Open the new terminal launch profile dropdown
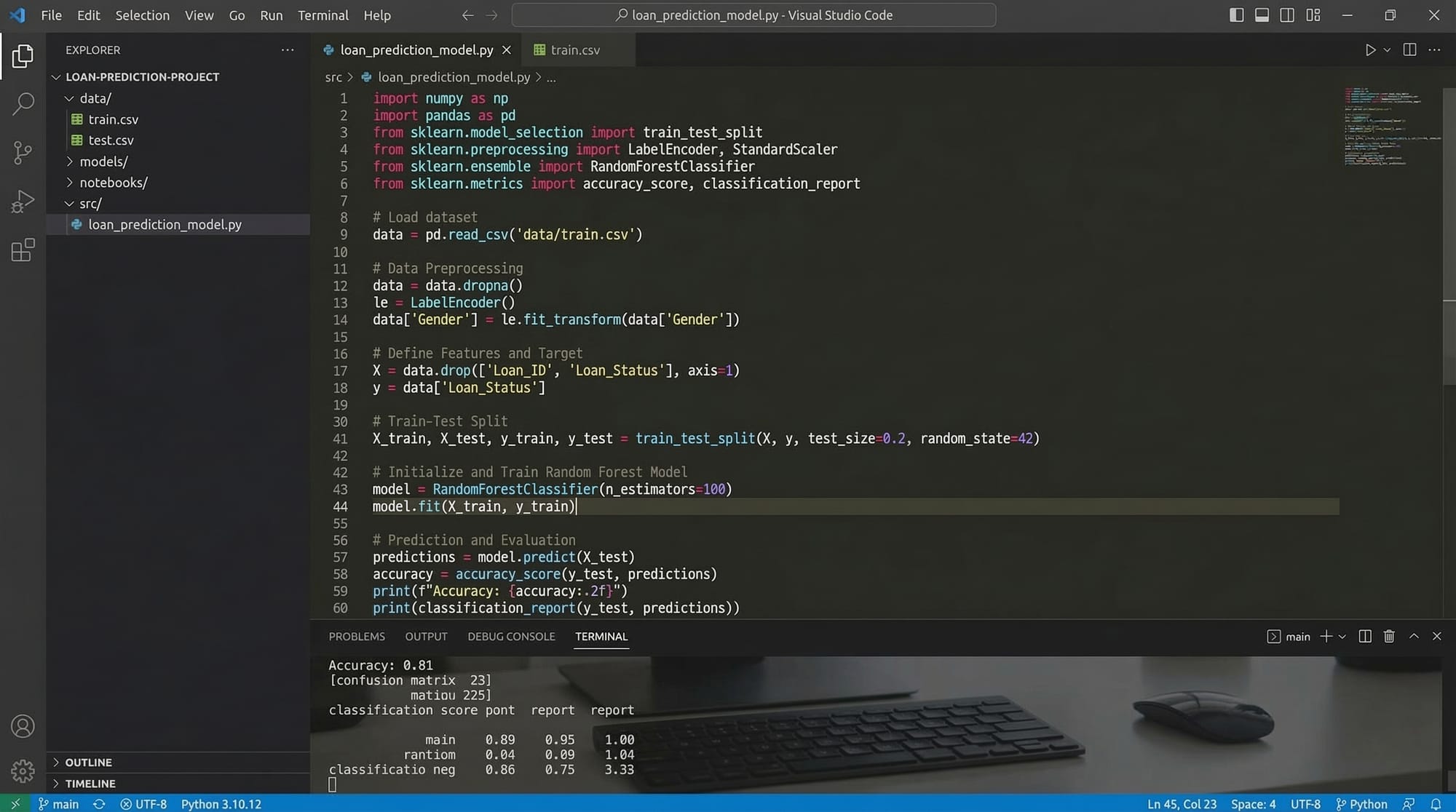This screenshot has height=812, width=1456. [1342, 637]
